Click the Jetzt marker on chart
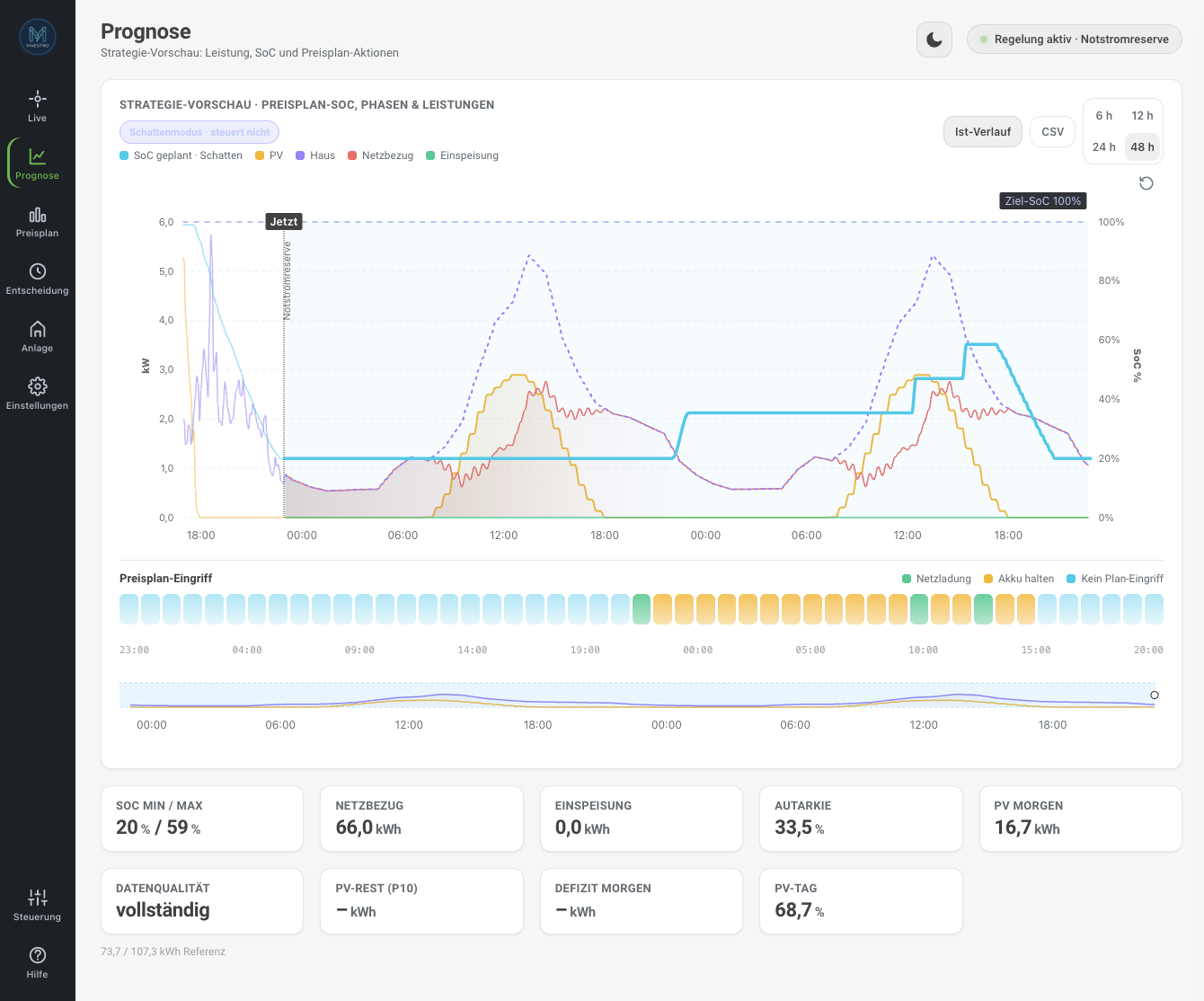The height and width of the screenshot is (1001, 1204). [x=284, y=221]
